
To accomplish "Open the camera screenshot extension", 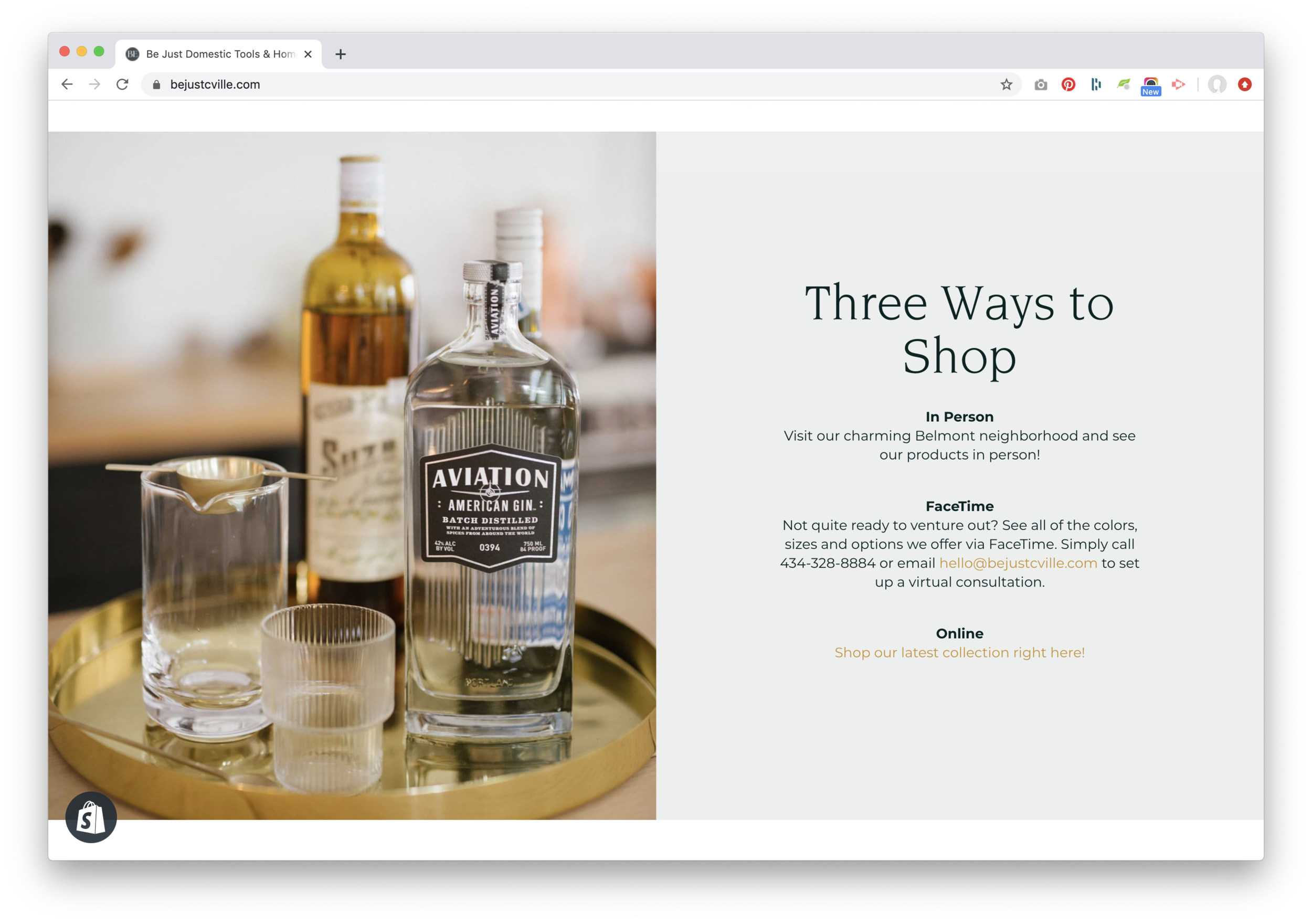I will [x=1041, y=84].
